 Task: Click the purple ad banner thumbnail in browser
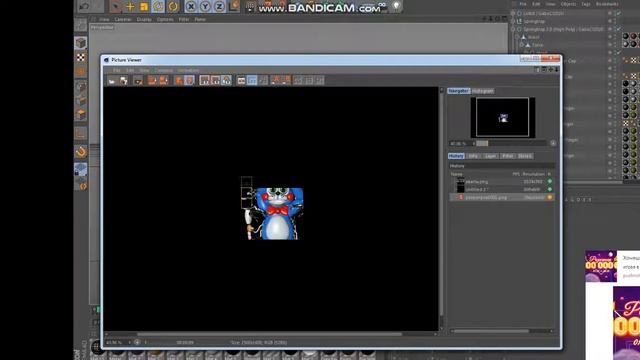point(601,266)
